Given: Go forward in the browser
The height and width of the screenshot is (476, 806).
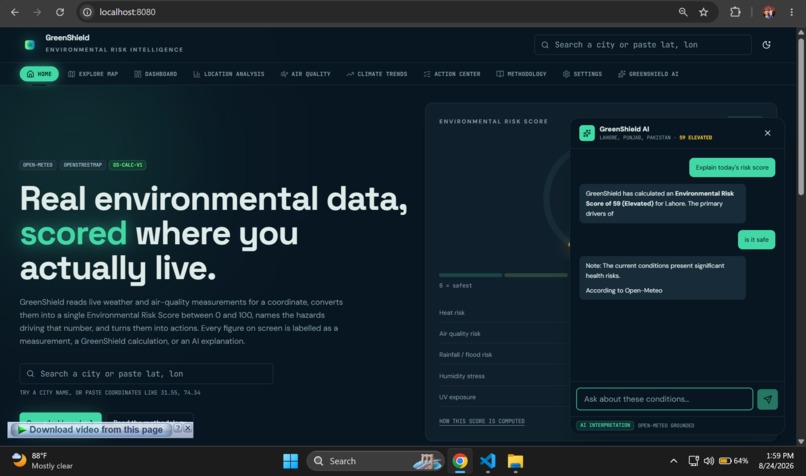Looking at the screenshot, I should [37, 12].
